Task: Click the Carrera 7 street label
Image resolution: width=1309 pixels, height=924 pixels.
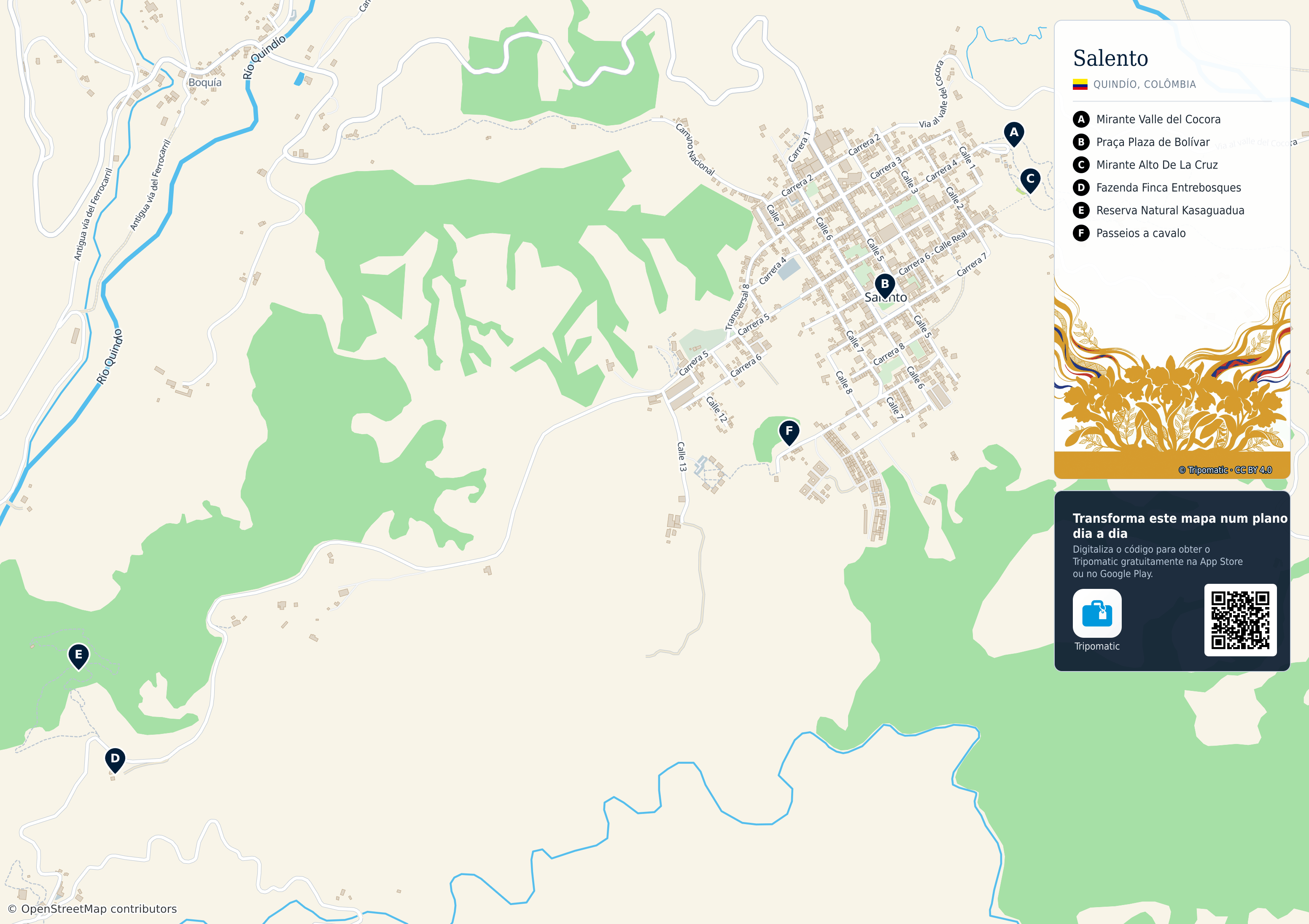Action: pyautogui.click(x=972, y=265)
